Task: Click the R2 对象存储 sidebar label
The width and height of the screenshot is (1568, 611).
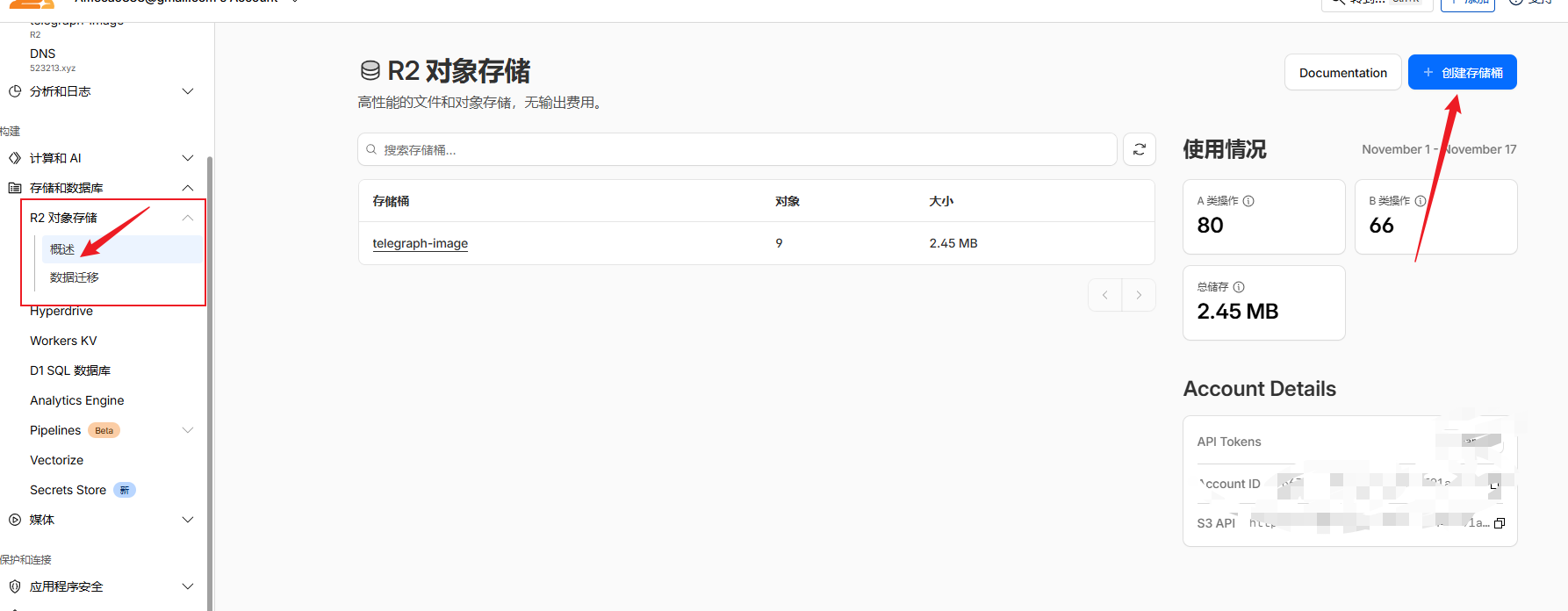Action: pyautogui.click(x=63, y=218)
